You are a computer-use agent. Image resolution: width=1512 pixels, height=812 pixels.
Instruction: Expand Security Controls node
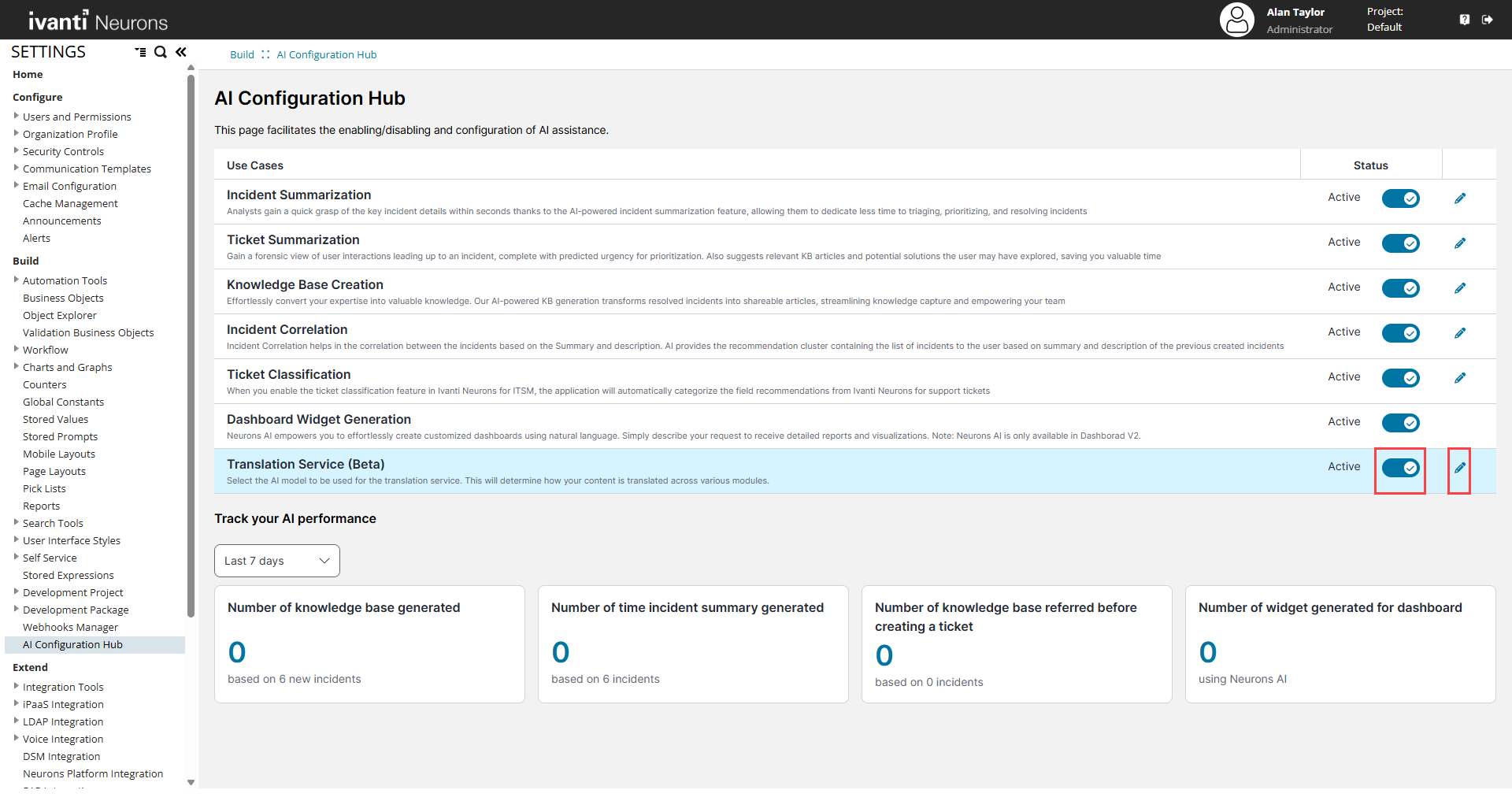pyautogui.click(x=16, y=150)
